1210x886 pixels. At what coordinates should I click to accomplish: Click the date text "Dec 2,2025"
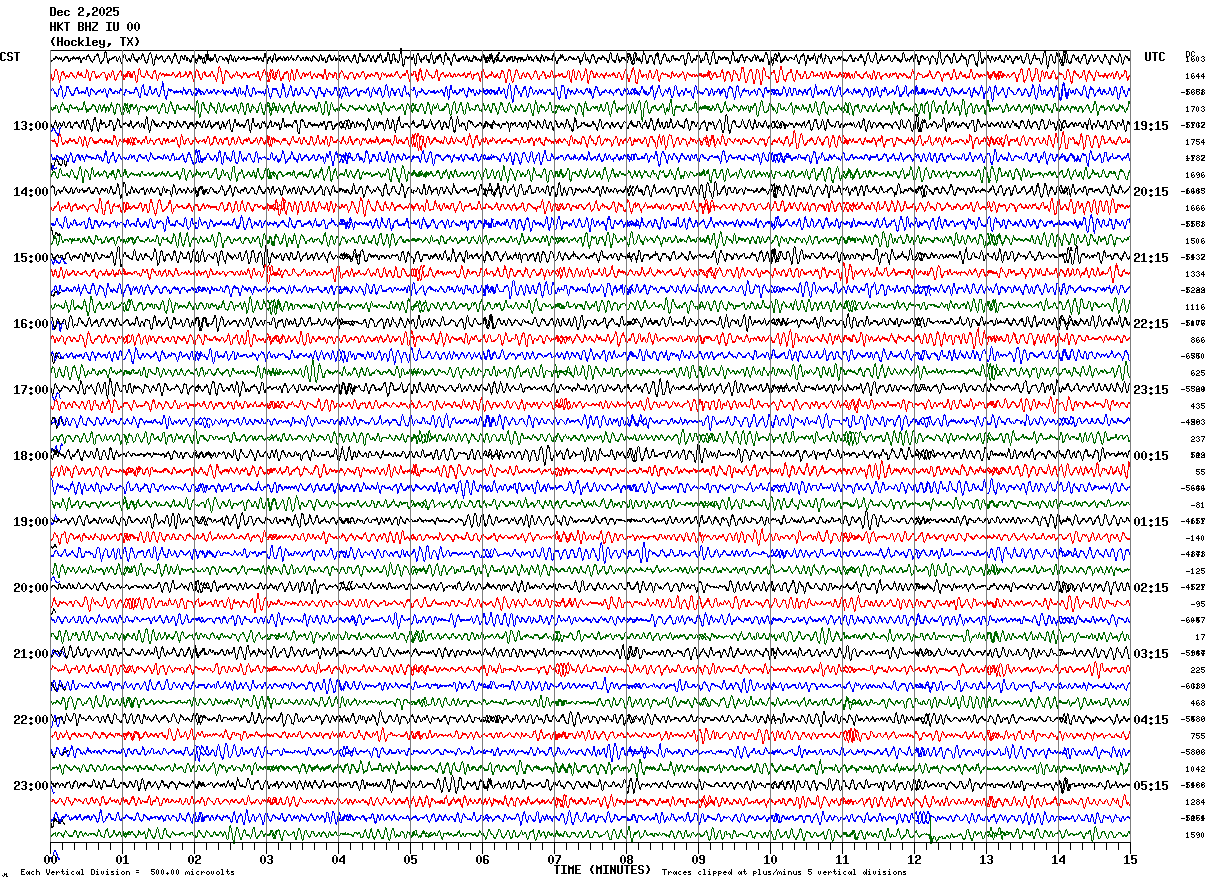[x=84, y=12]
